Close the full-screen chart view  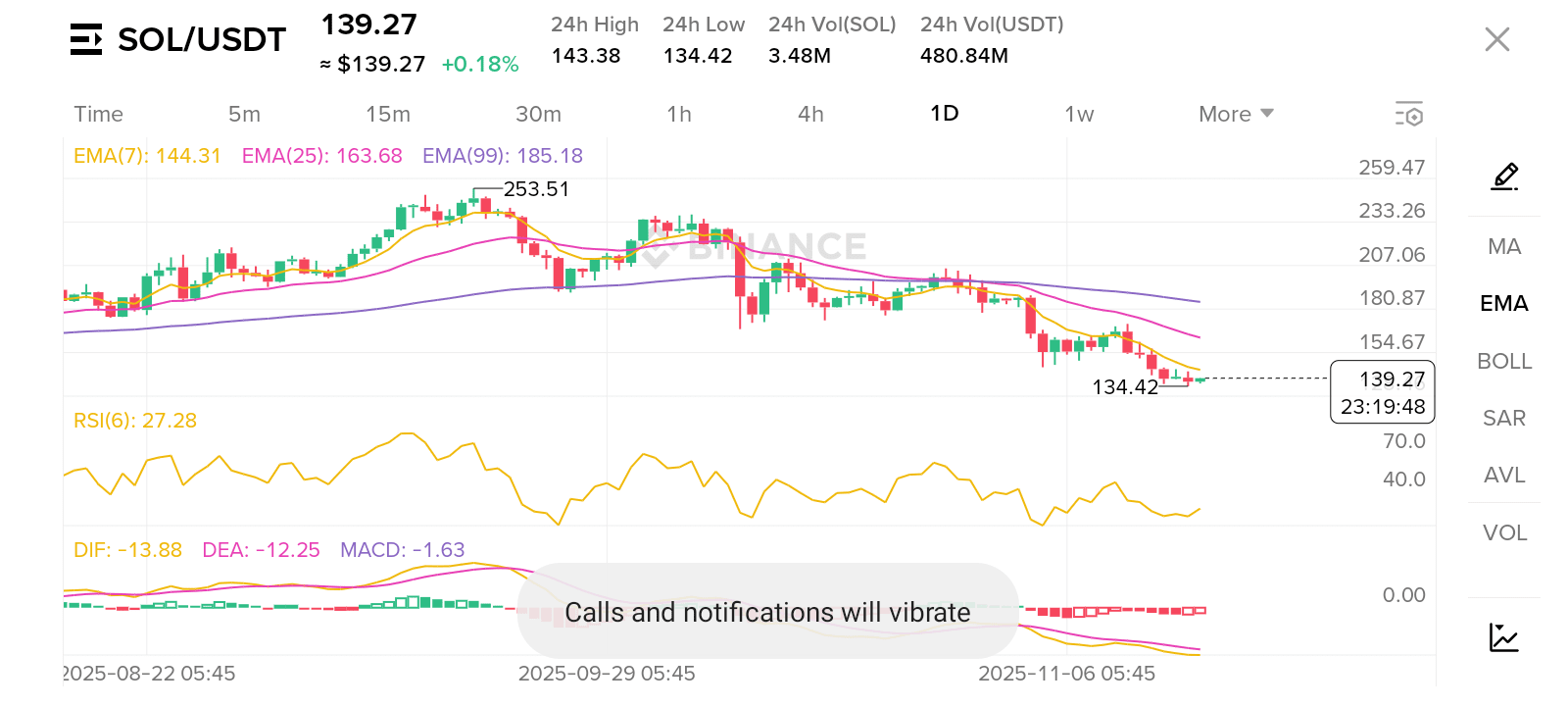click(1496, 39)
